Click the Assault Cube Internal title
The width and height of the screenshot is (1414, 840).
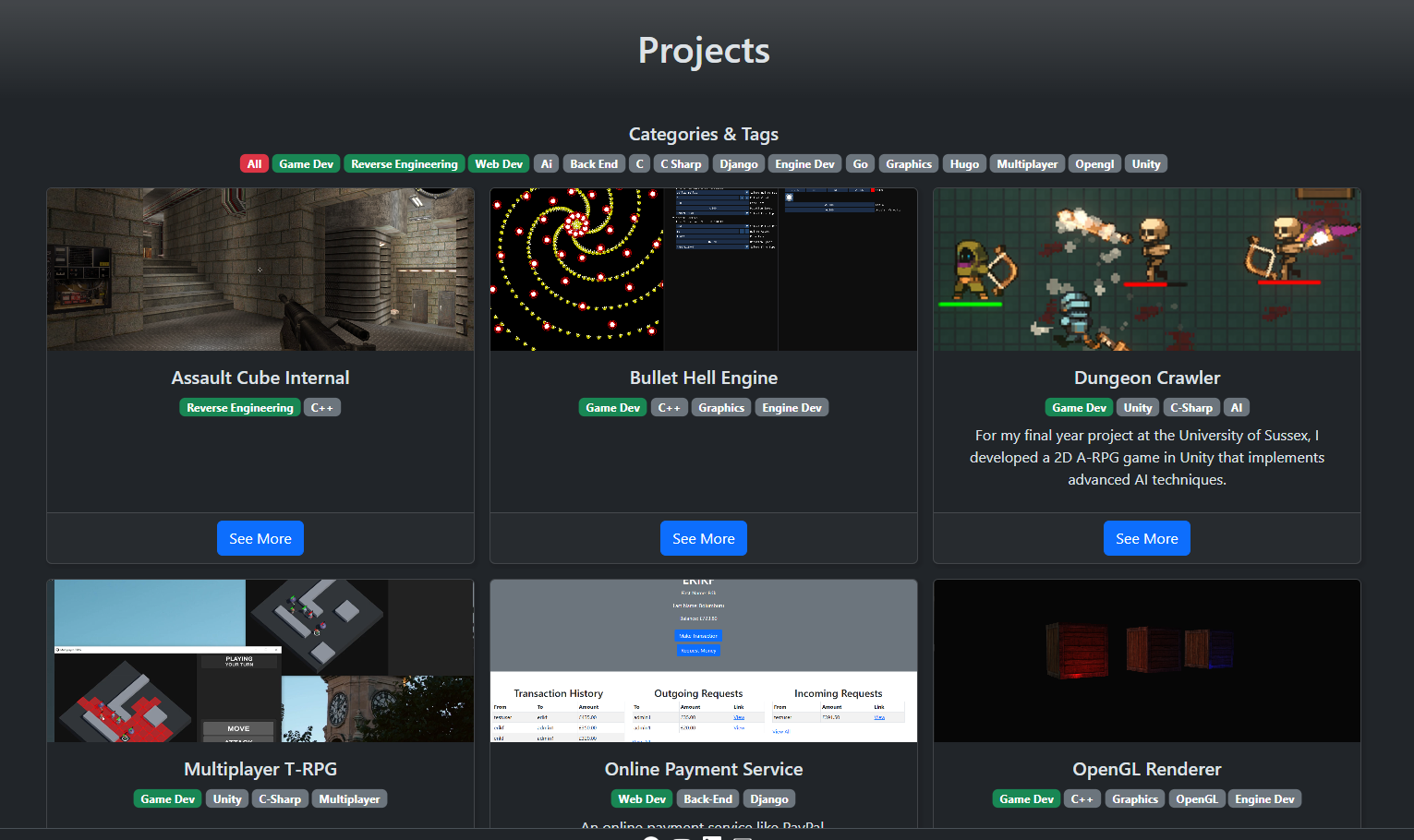260,378
